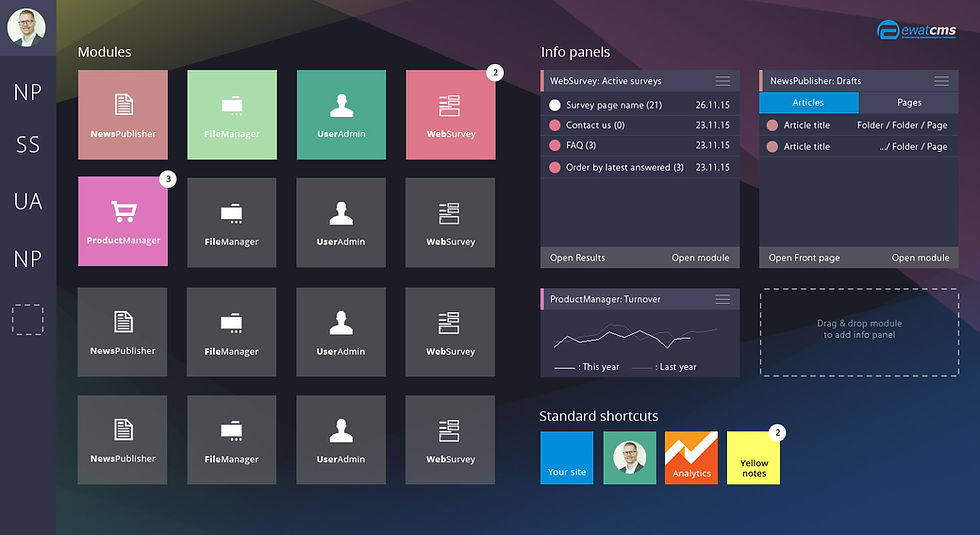Select the Contact us status circle
This screenshot has width=980, height=535.
pos(554,125)
